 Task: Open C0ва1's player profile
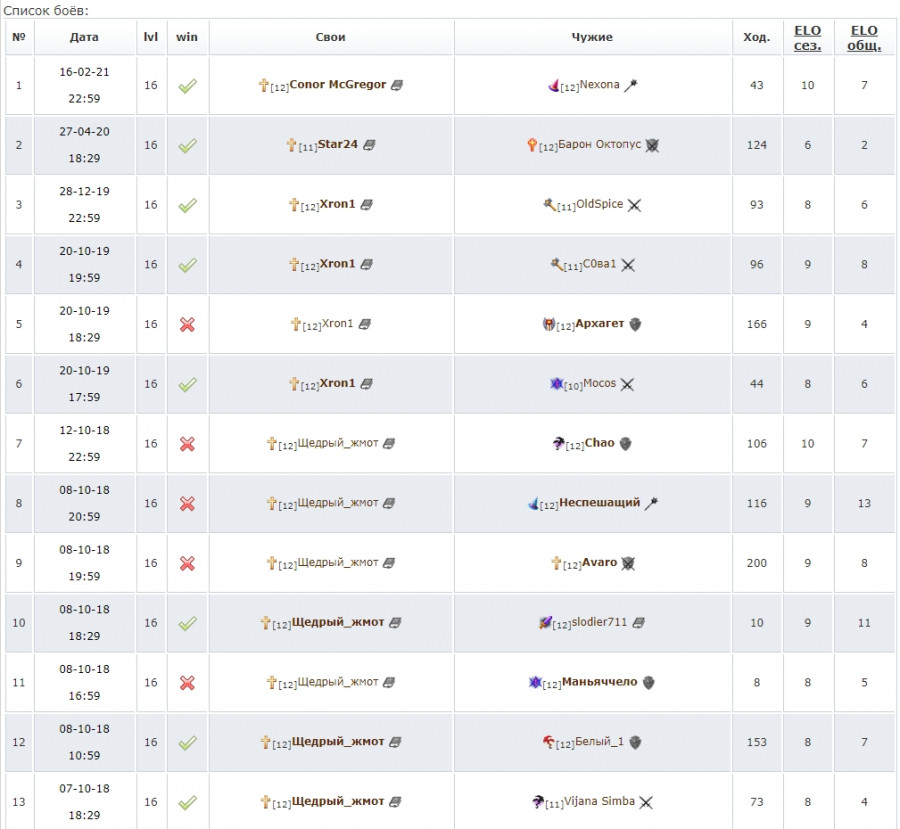pos(599,264)
